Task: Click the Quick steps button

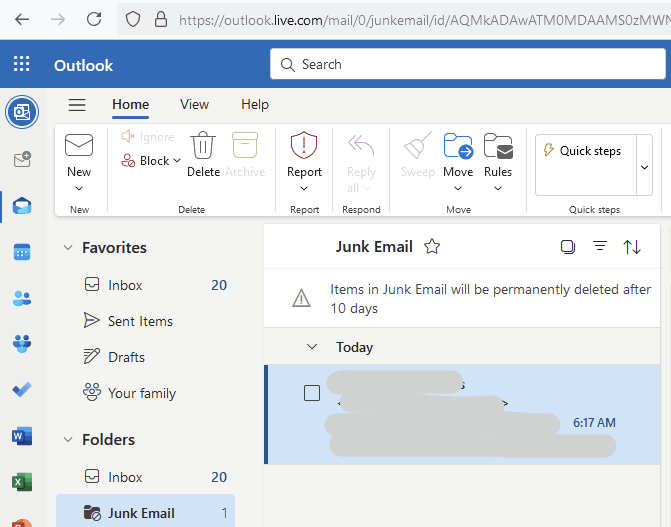Action: [x=585, y=165]
